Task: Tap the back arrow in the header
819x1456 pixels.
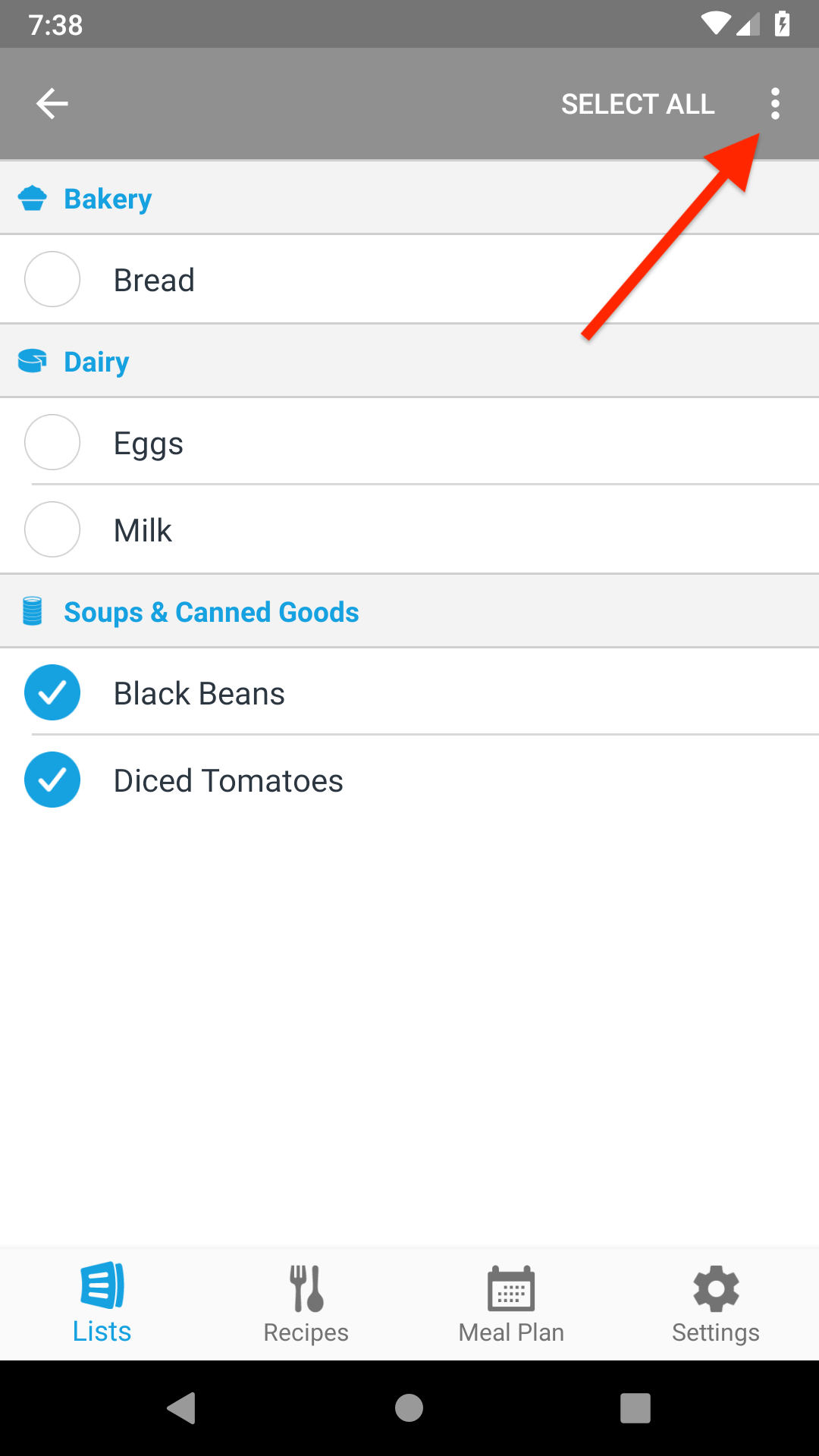Action: 52,103
